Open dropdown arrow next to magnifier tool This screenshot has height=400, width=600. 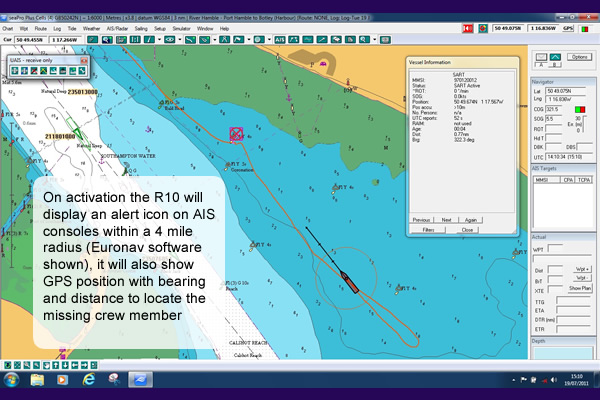pyautogui.click(x=374, y=38)
